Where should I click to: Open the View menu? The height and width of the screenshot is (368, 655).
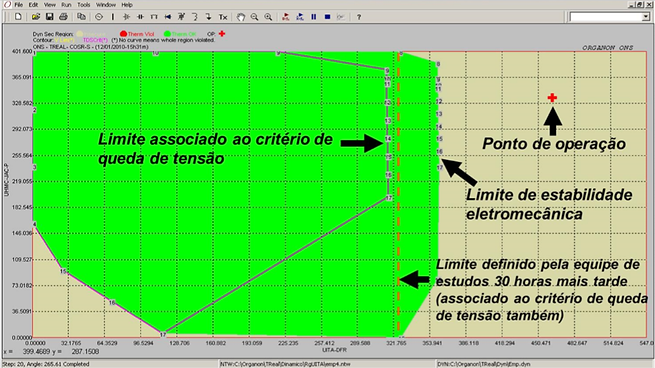tap(50, 5)
